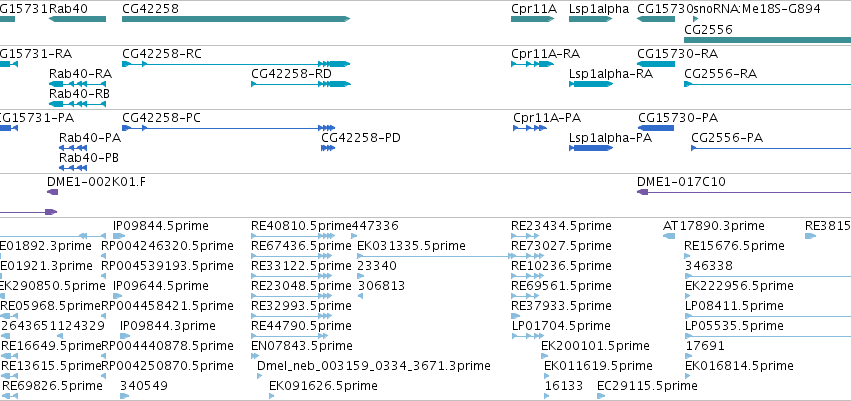Select the Rab40 gene arrow
Screen dimensions: 851x401
77,19
